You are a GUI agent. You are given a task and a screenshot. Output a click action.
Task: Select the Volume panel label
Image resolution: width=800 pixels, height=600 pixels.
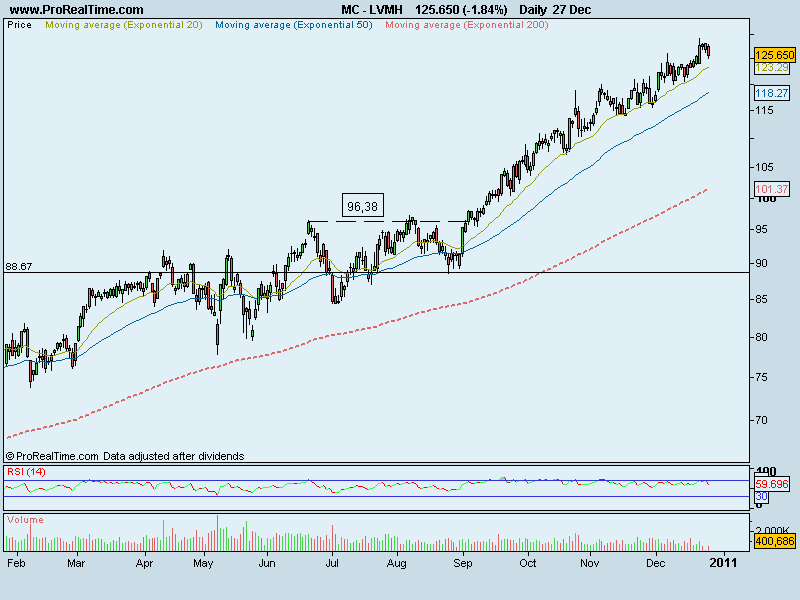coord(25,520)
